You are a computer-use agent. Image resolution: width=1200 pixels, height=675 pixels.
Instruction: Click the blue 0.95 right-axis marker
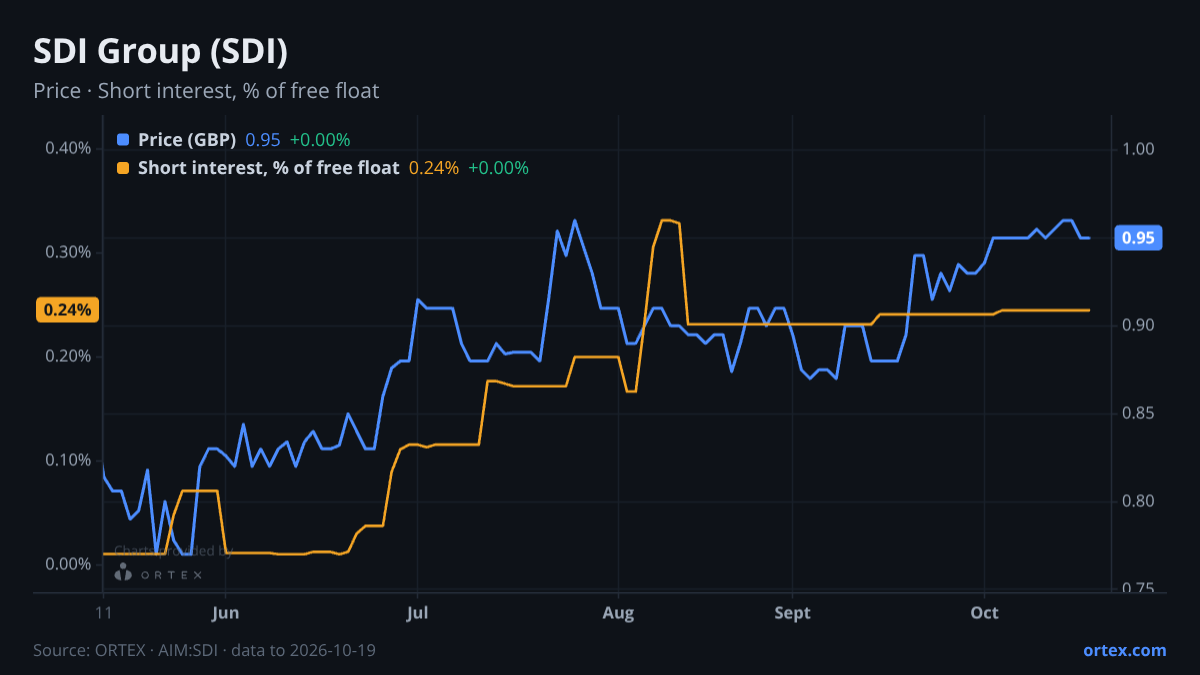point(1138,238)
